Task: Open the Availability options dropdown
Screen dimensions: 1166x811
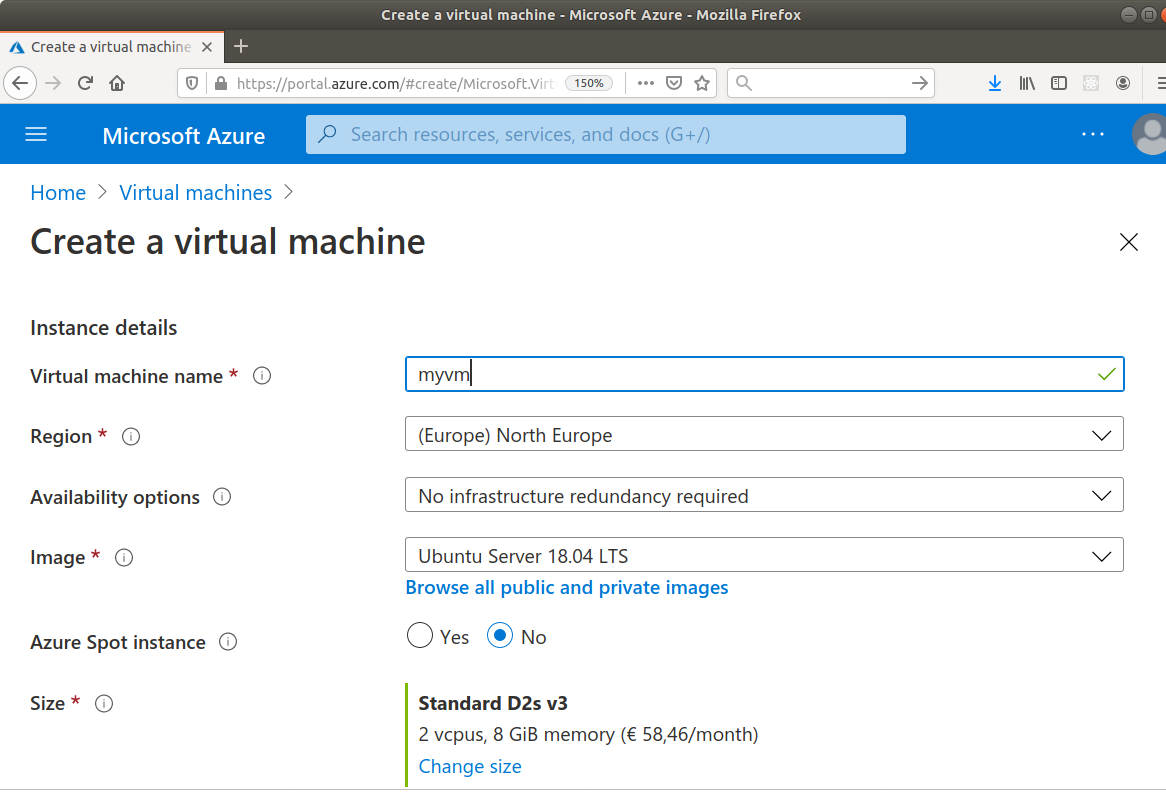Action: point(764,495)
